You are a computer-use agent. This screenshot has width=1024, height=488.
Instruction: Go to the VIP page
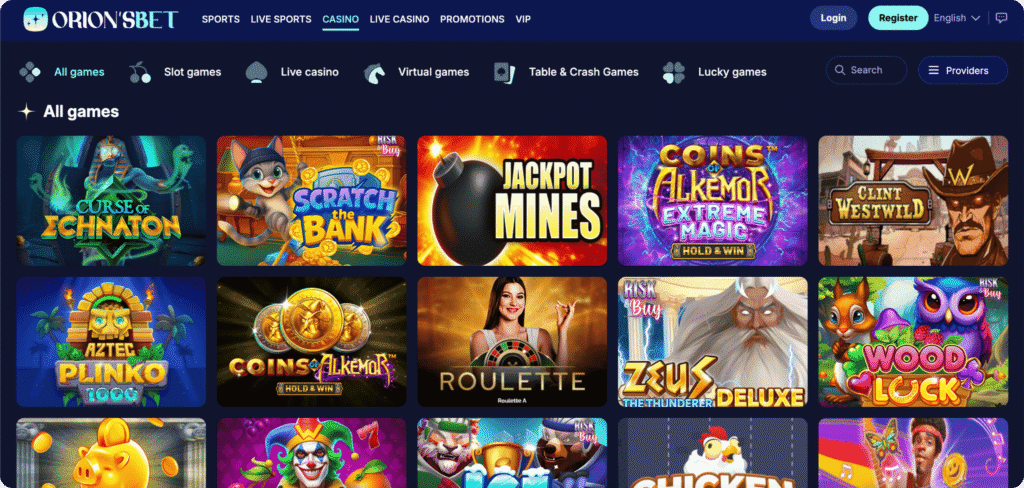click(523, 19)
